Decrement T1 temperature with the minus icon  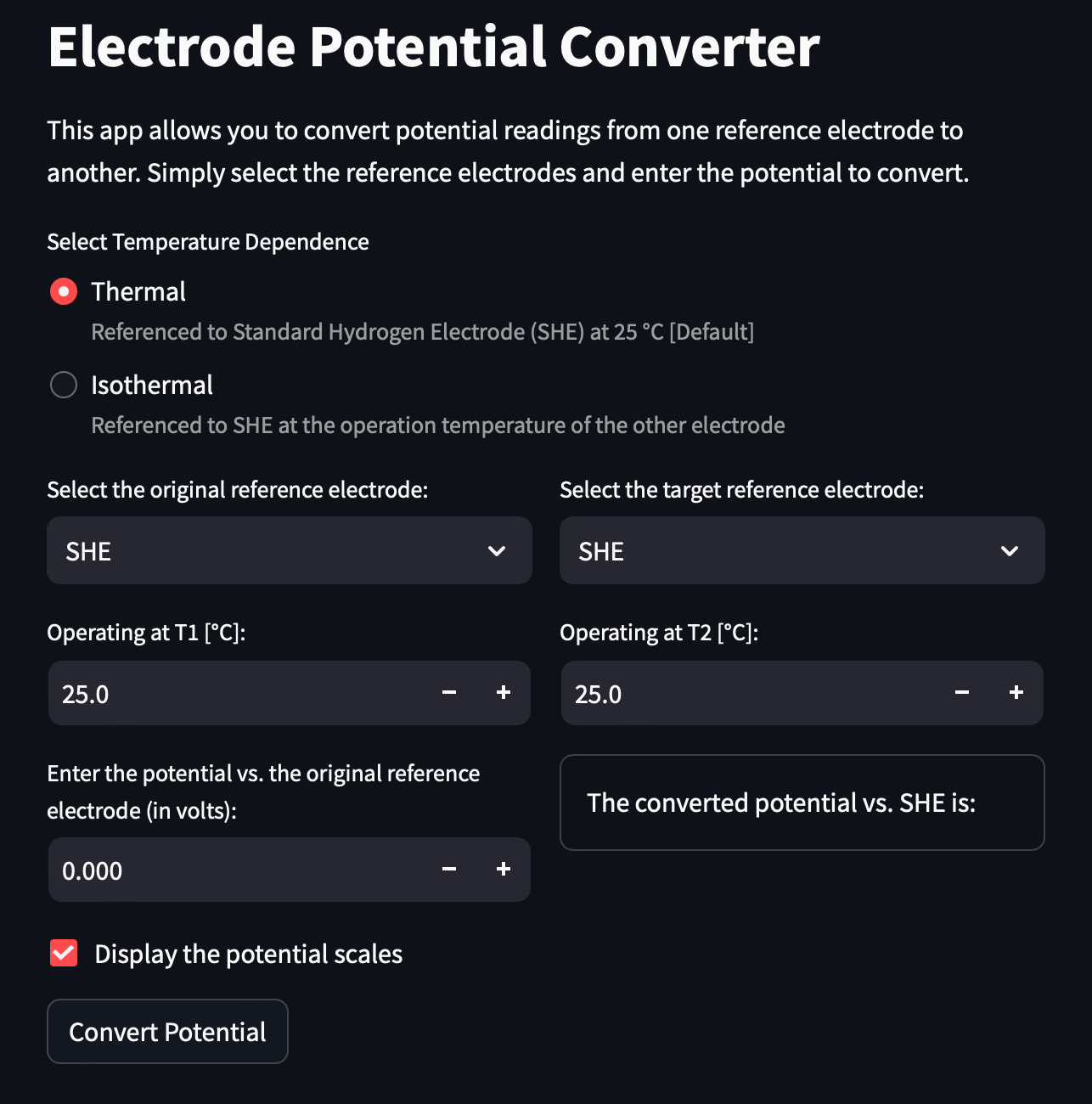[448, 693]
